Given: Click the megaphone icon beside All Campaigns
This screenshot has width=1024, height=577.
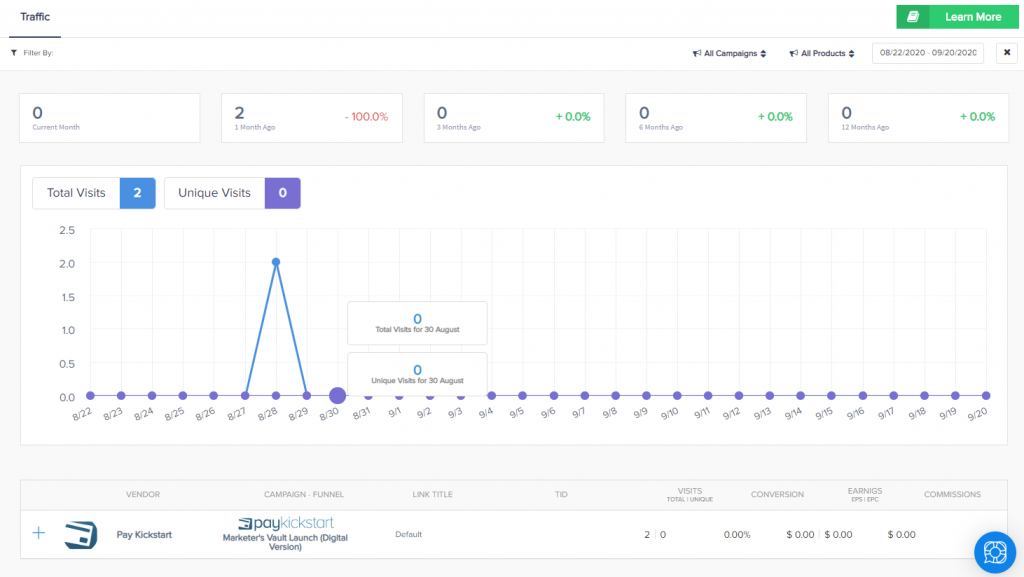Looking at the screenshot, I should pyautogui.click(x=696, y=54).
